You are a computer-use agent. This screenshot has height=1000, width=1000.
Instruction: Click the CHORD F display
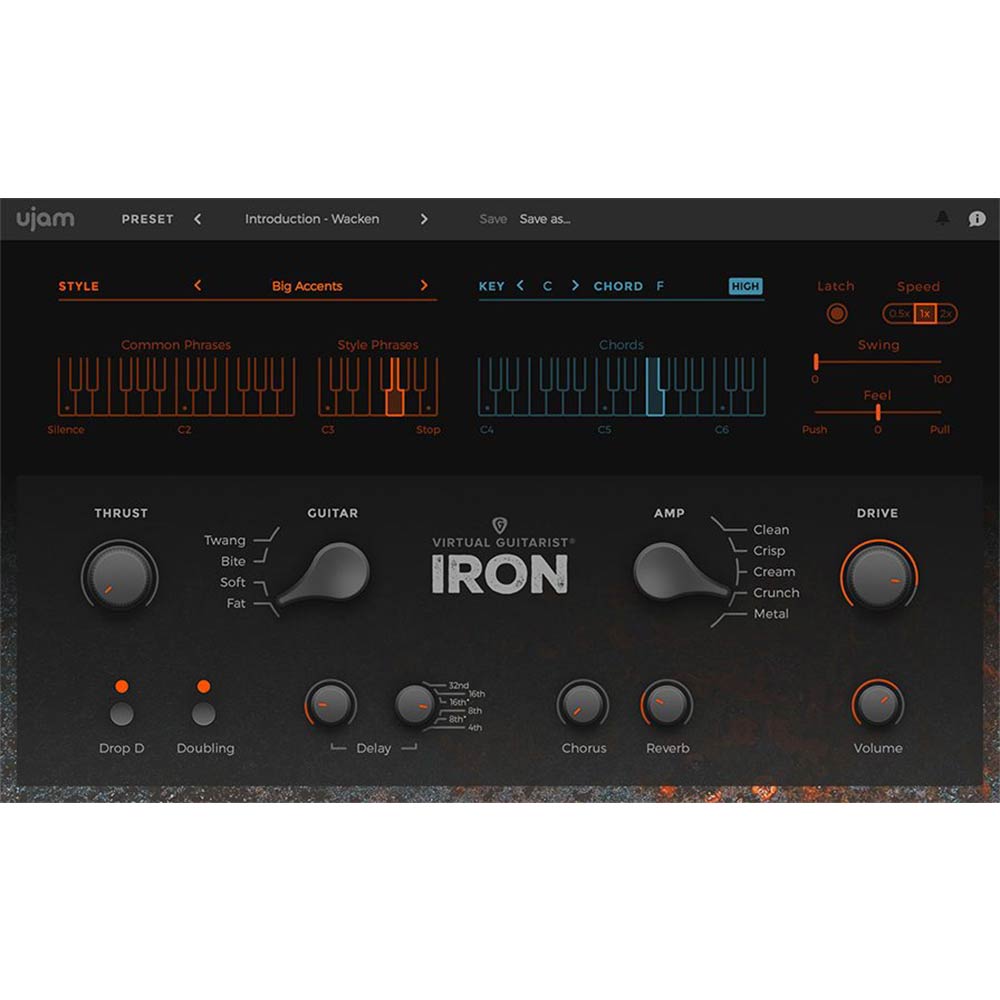628,286
